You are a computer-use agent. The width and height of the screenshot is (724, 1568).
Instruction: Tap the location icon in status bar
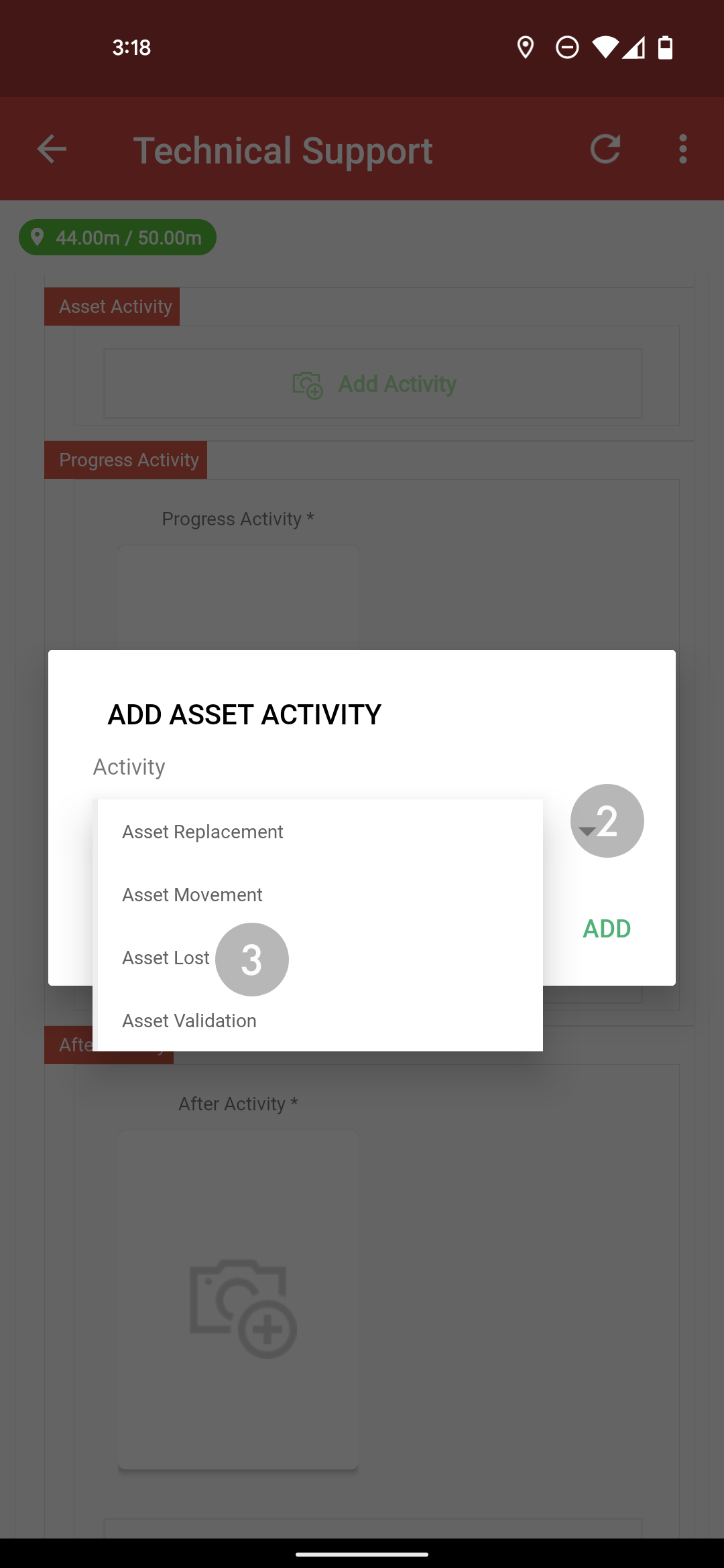coord(526,48)
